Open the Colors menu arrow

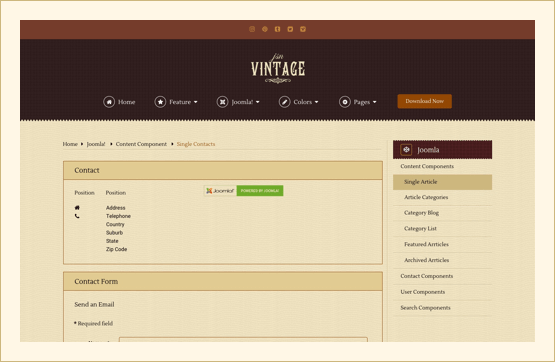pyautogui.click(x=316, y=102)
